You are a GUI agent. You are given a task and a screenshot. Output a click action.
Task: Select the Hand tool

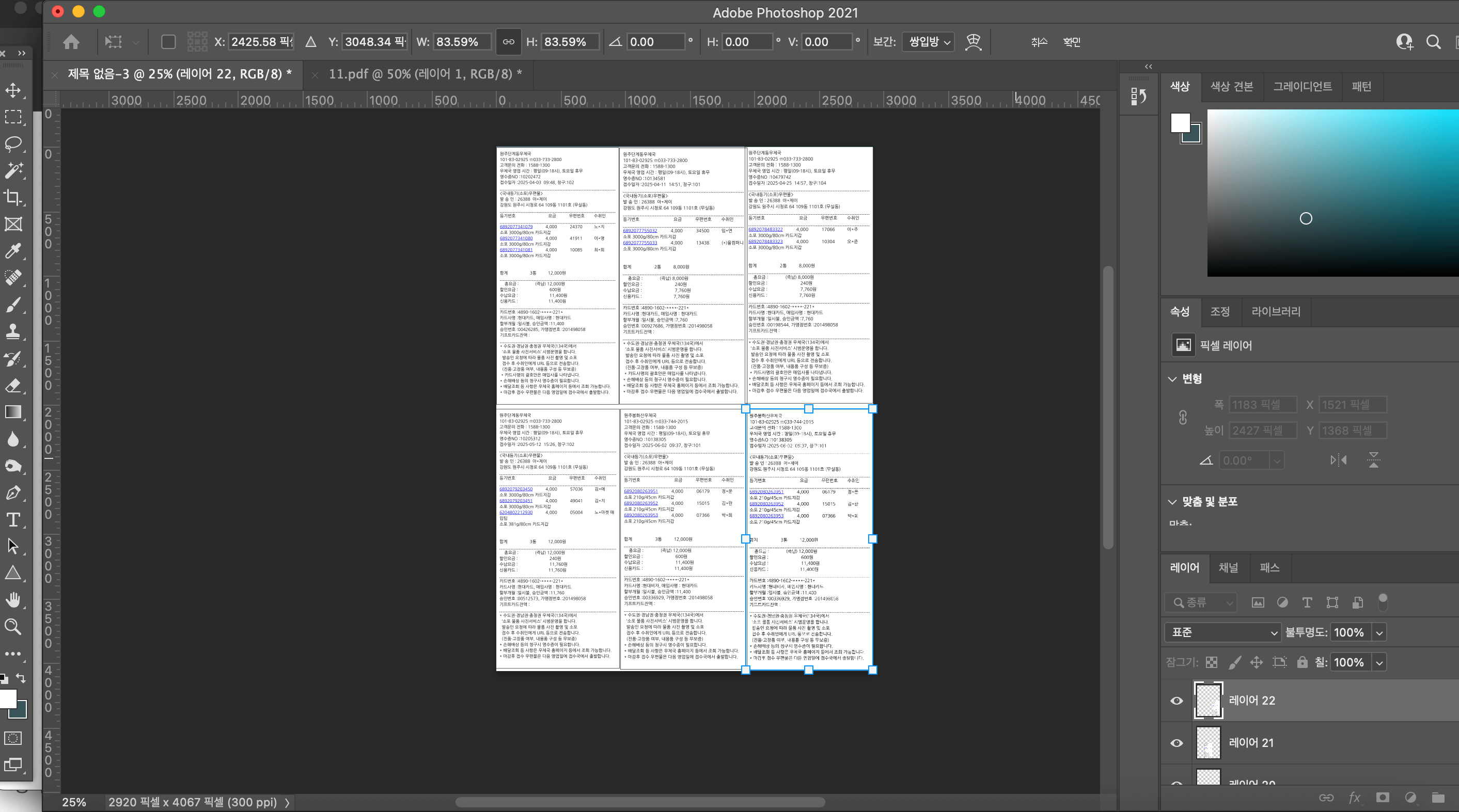[13, 599]
